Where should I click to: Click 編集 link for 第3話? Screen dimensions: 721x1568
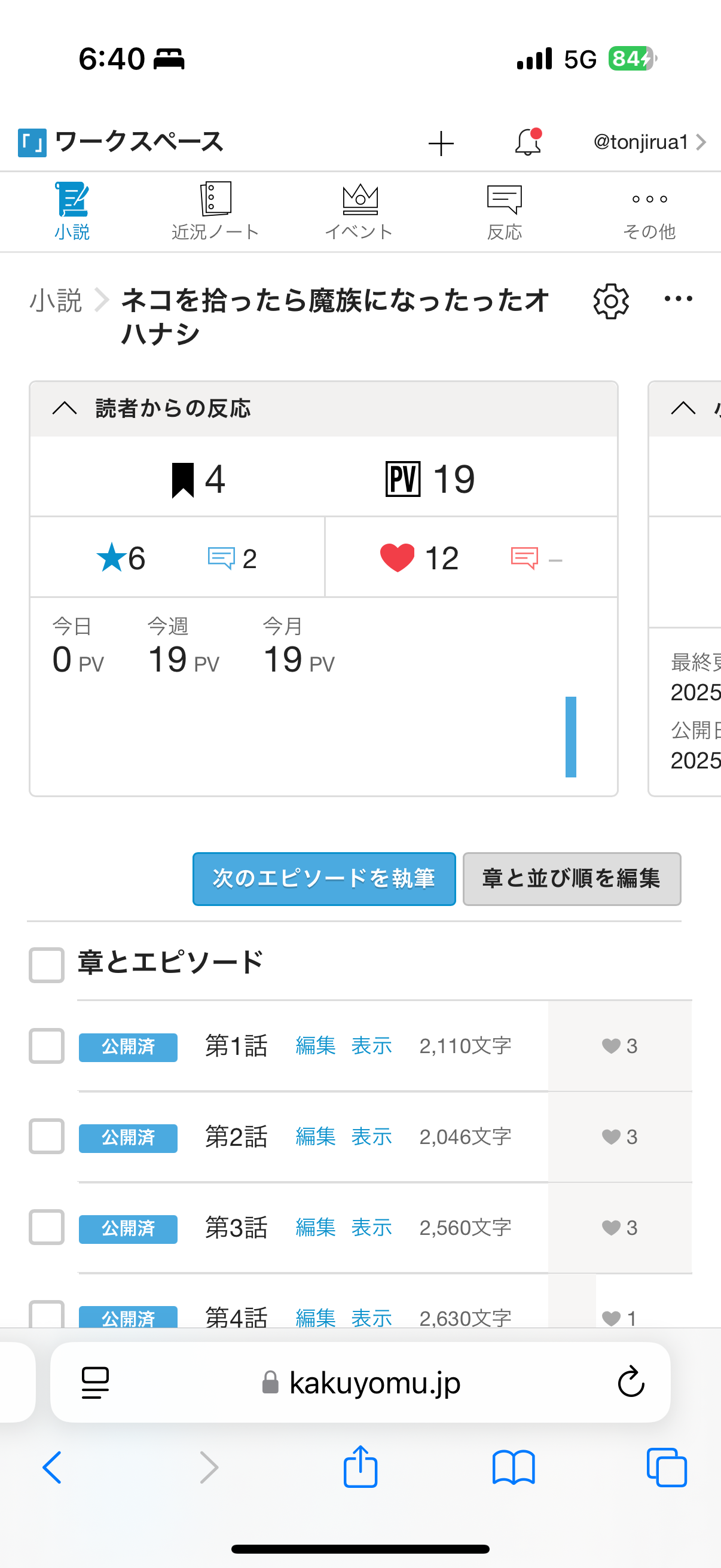pos(315,1227)
